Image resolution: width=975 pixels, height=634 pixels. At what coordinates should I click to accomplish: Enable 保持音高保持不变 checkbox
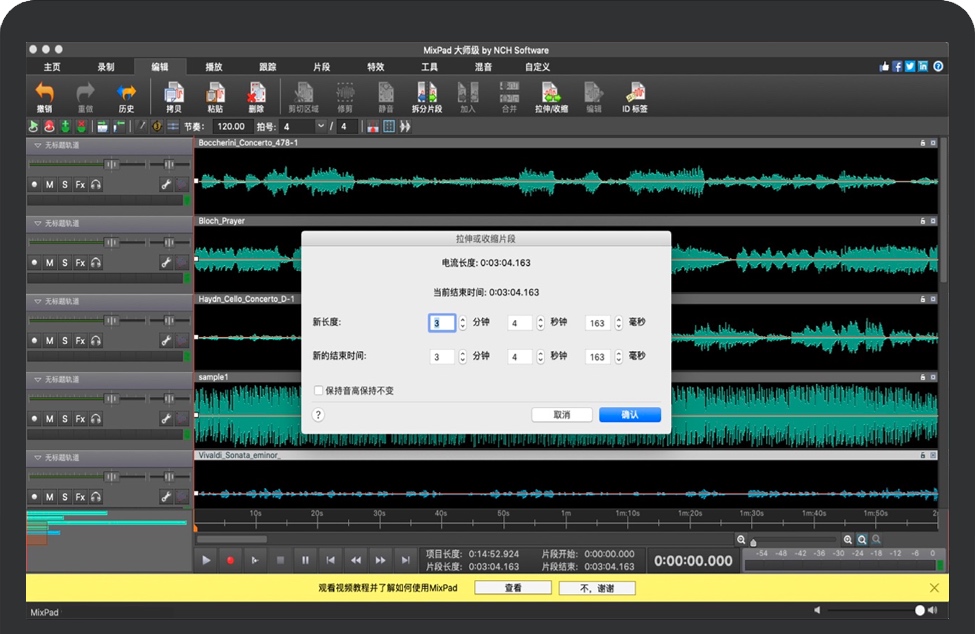319,390
